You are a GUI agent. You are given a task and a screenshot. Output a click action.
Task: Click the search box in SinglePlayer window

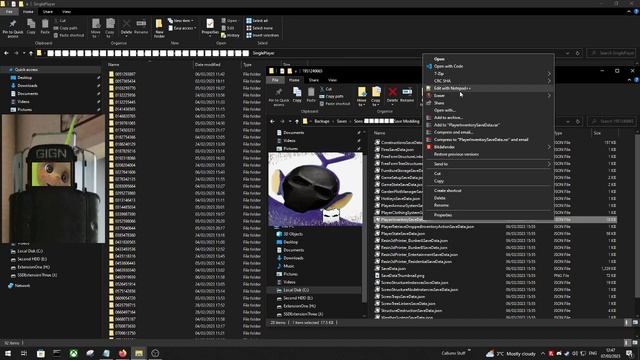pyautogui.click(x=611, y=53)
